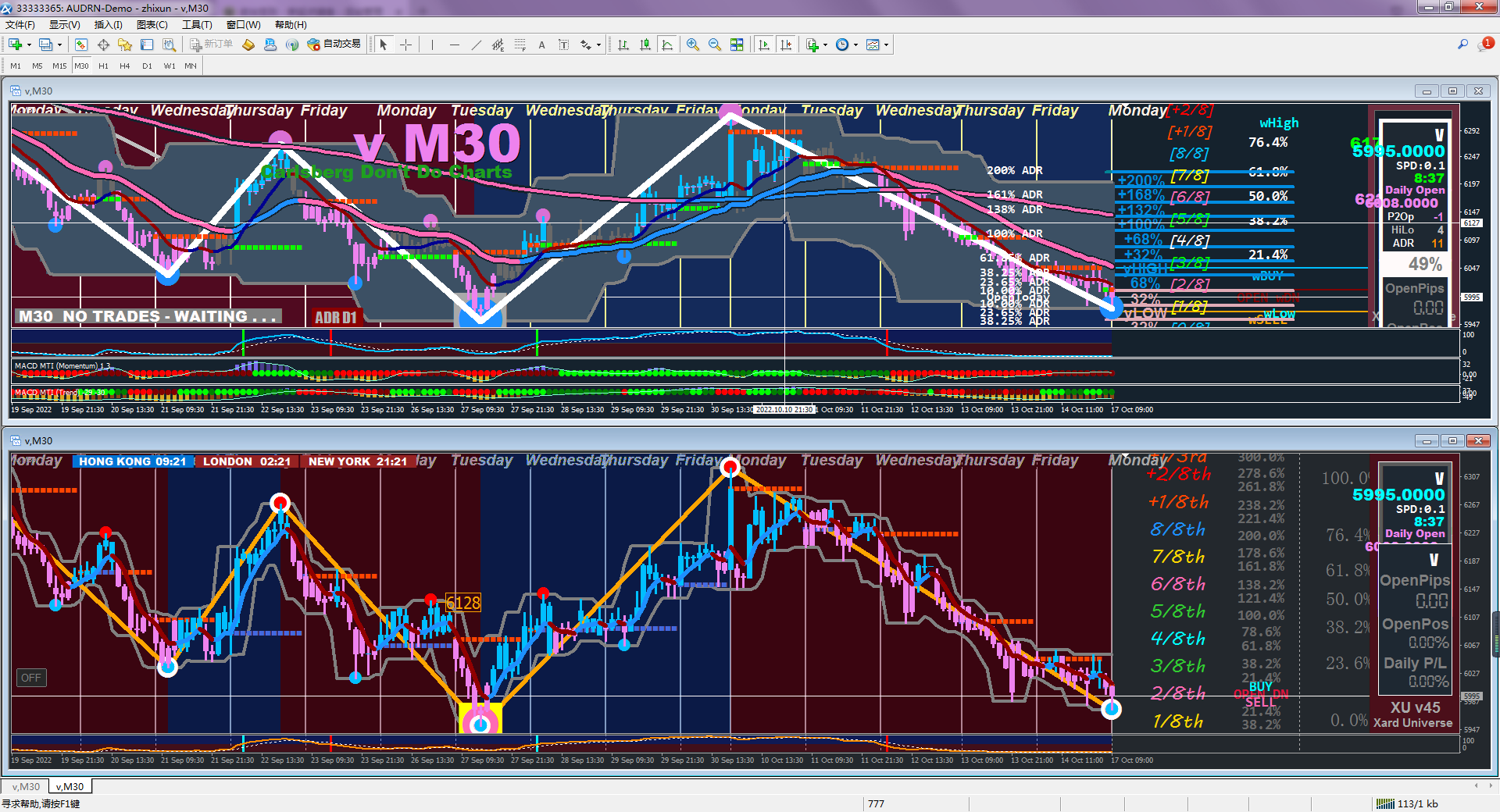
Task: Select the arrow cursor tool
Action: [x=384, y=45]
